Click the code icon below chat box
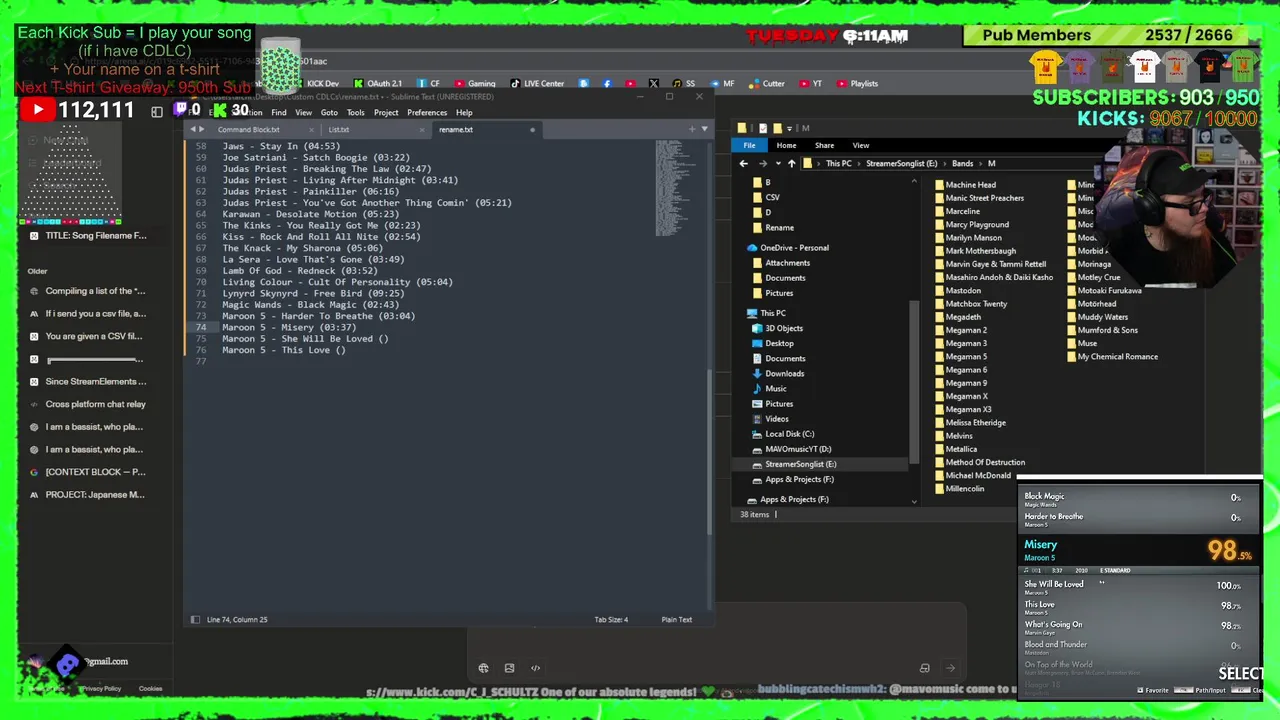The width and height of the screenshot is (1280, 720). click(535, 668)
